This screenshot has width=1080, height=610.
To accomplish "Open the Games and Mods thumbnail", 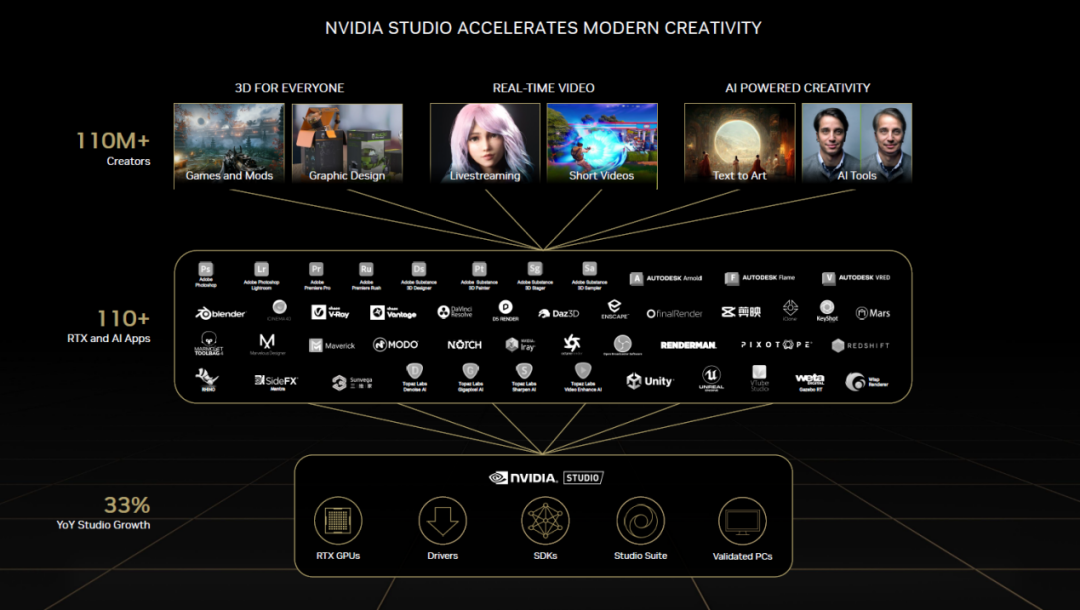I will coord(229,143).
